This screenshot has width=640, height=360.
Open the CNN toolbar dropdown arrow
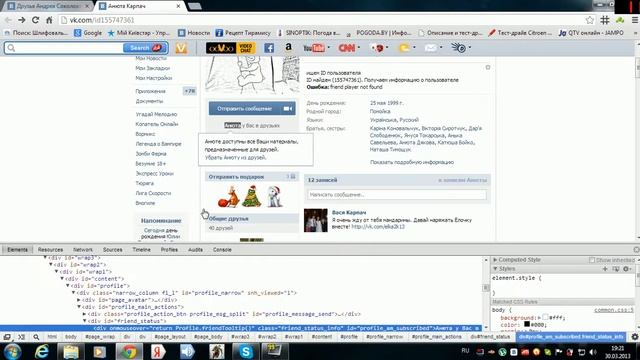359,48
